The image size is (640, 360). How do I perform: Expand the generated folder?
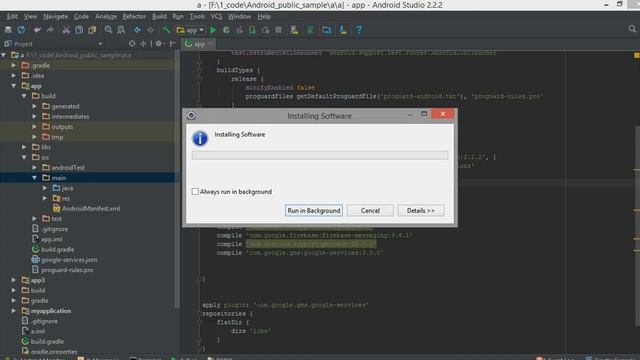pos(34,106)
